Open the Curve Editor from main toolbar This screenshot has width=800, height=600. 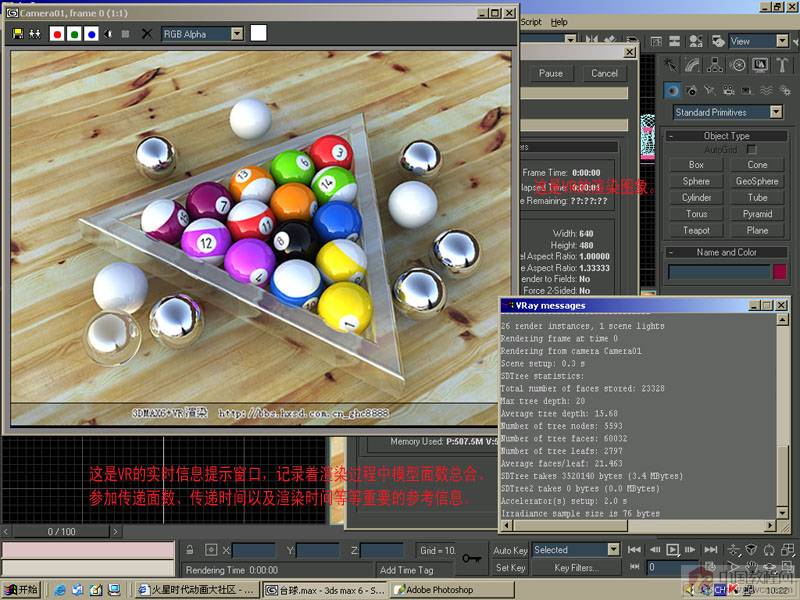pyautogui.click(x=656, y=41)
